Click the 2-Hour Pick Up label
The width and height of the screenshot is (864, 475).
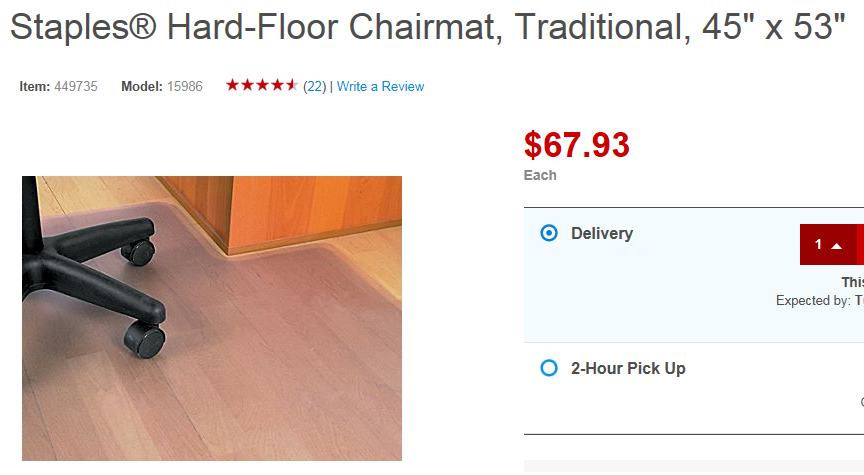[x=628, y=368]
